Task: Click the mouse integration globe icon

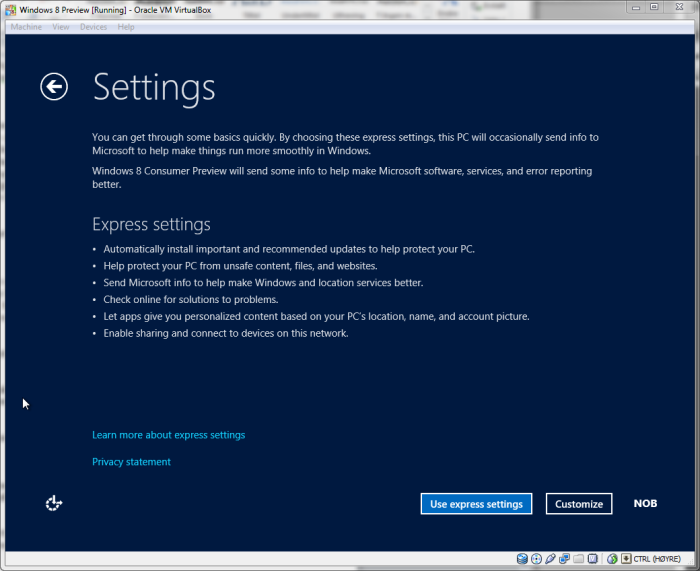Action: point(612,558)
